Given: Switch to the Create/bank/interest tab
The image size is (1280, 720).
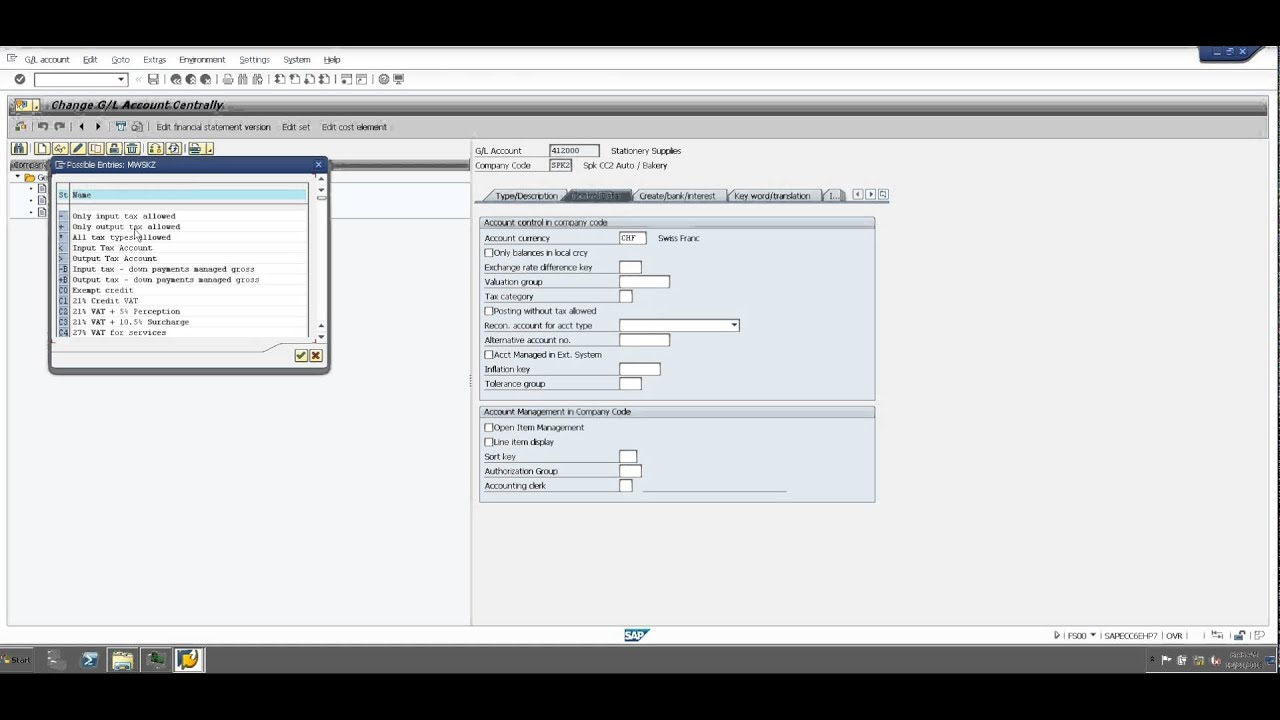Looking at the screenshot, I should click(x=676, y=196).
